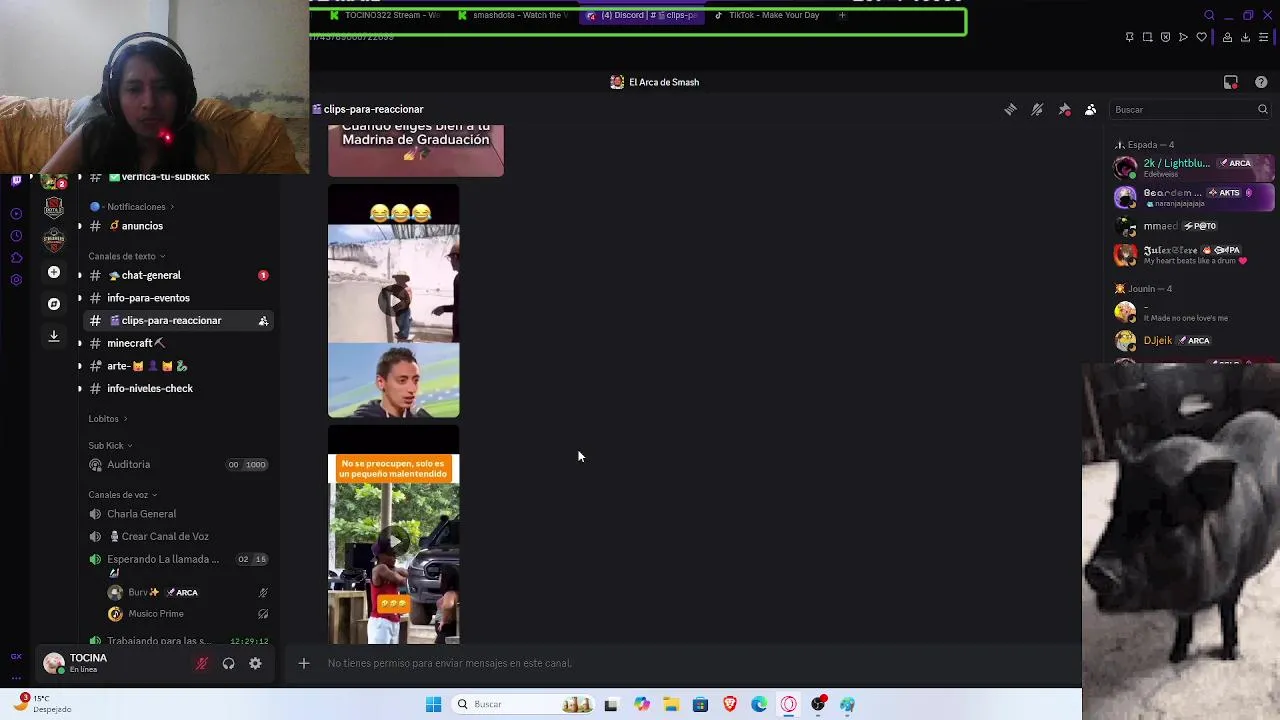The width and height of the screenshot is (1280, 720).
Task: Switch to smashdota browser tab
Action: point(513,15)
